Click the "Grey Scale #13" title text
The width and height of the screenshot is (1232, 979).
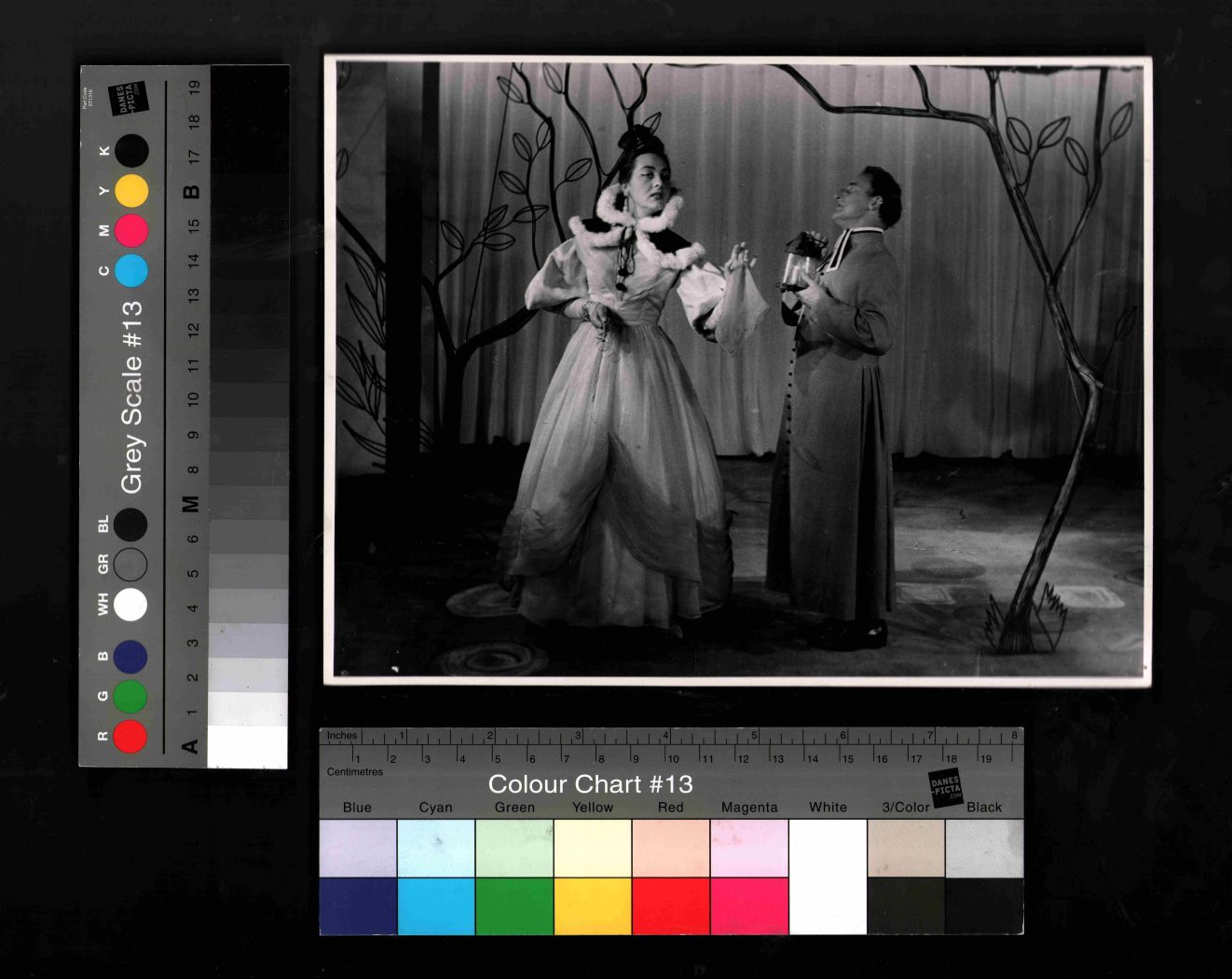(x=131, y=396)
